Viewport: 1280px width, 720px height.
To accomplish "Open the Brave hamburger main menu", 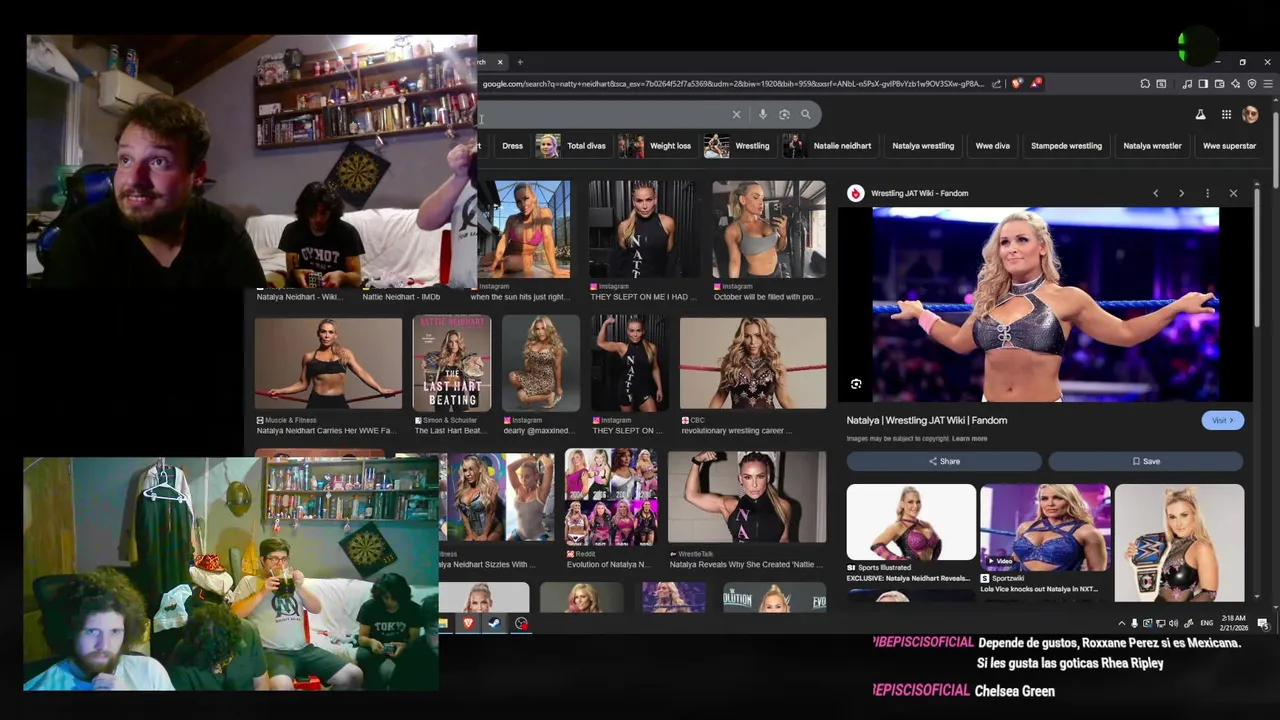I will [x=1268, y=84].
